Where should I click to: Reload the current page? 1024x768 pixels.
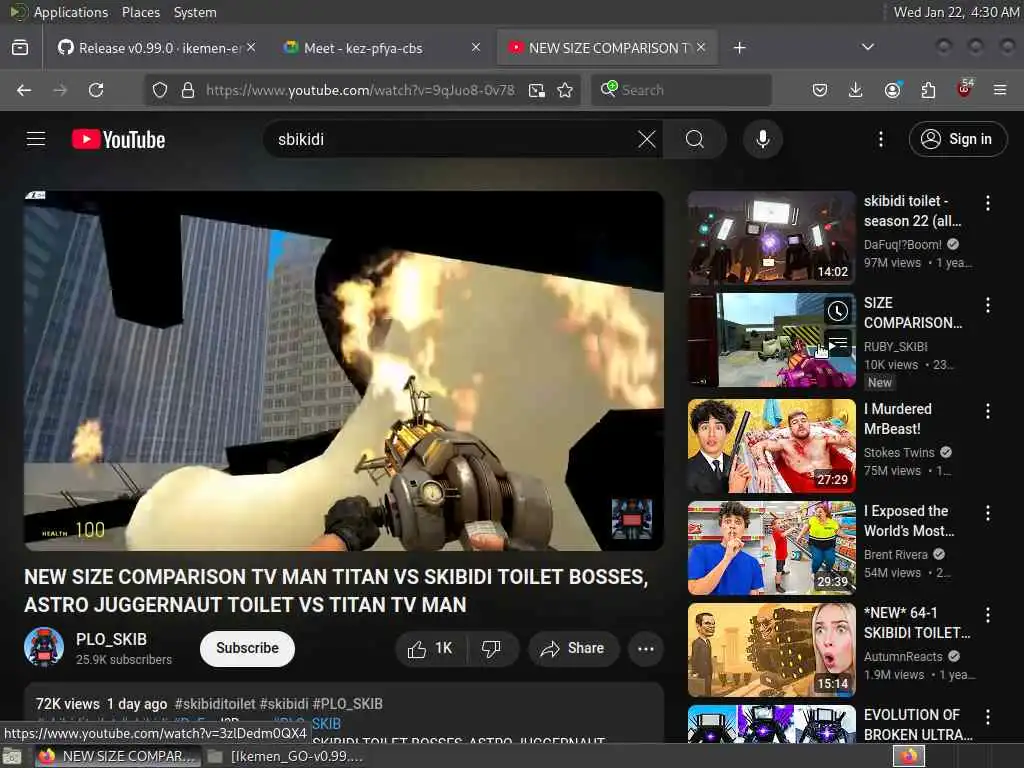pos(96,90)
